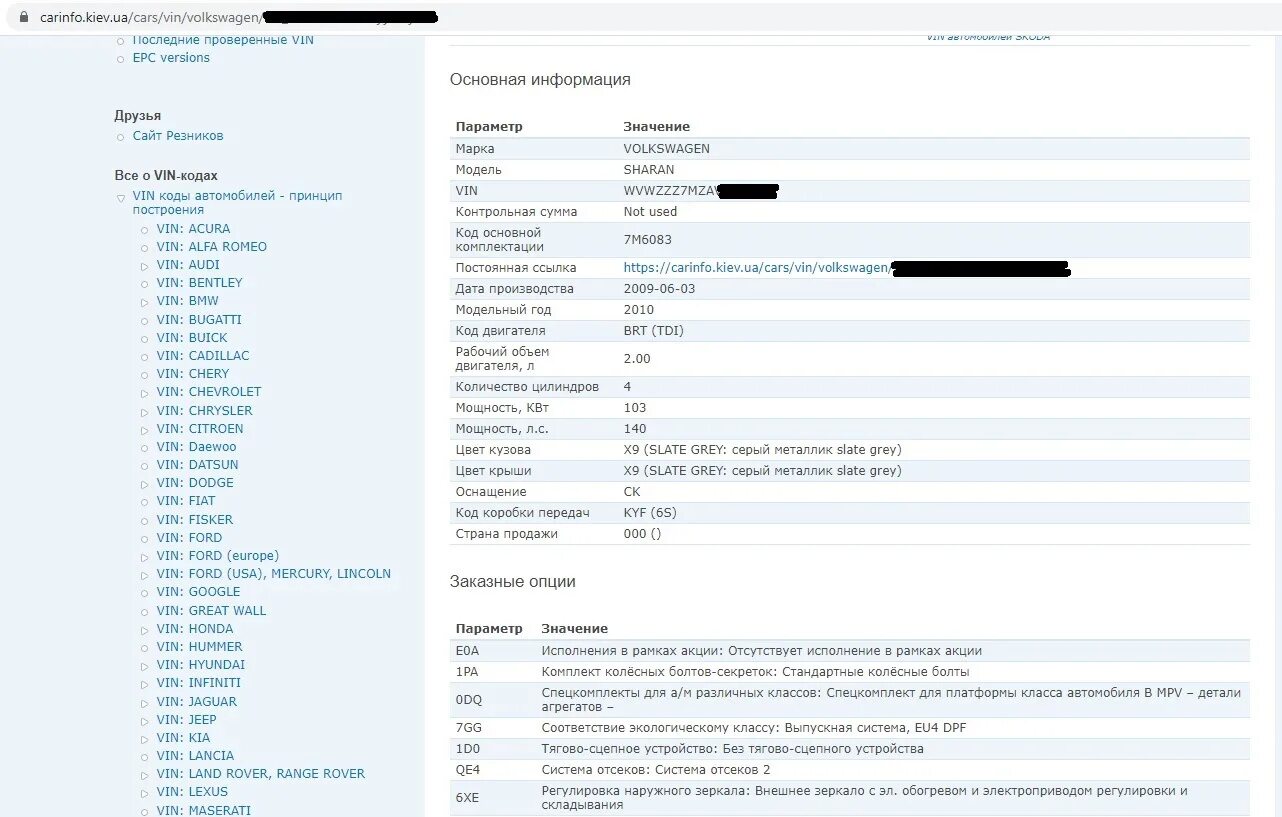Open 'VIN коды автомобилей - принцип построения' link

coord(237,203)
